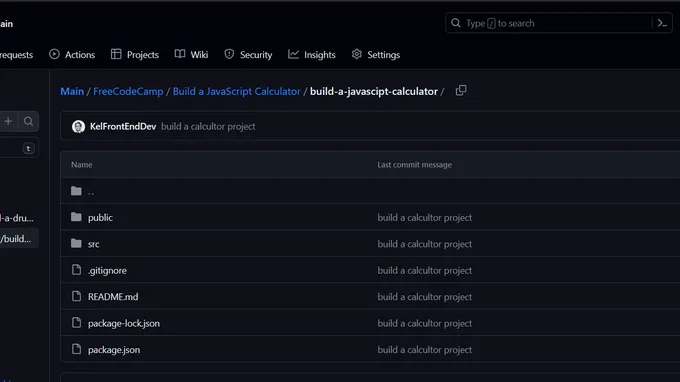Open latest commit 'build a calcultor project'
Image resolution: width=680 pixels, height=382 pixels.
point(208,127)
